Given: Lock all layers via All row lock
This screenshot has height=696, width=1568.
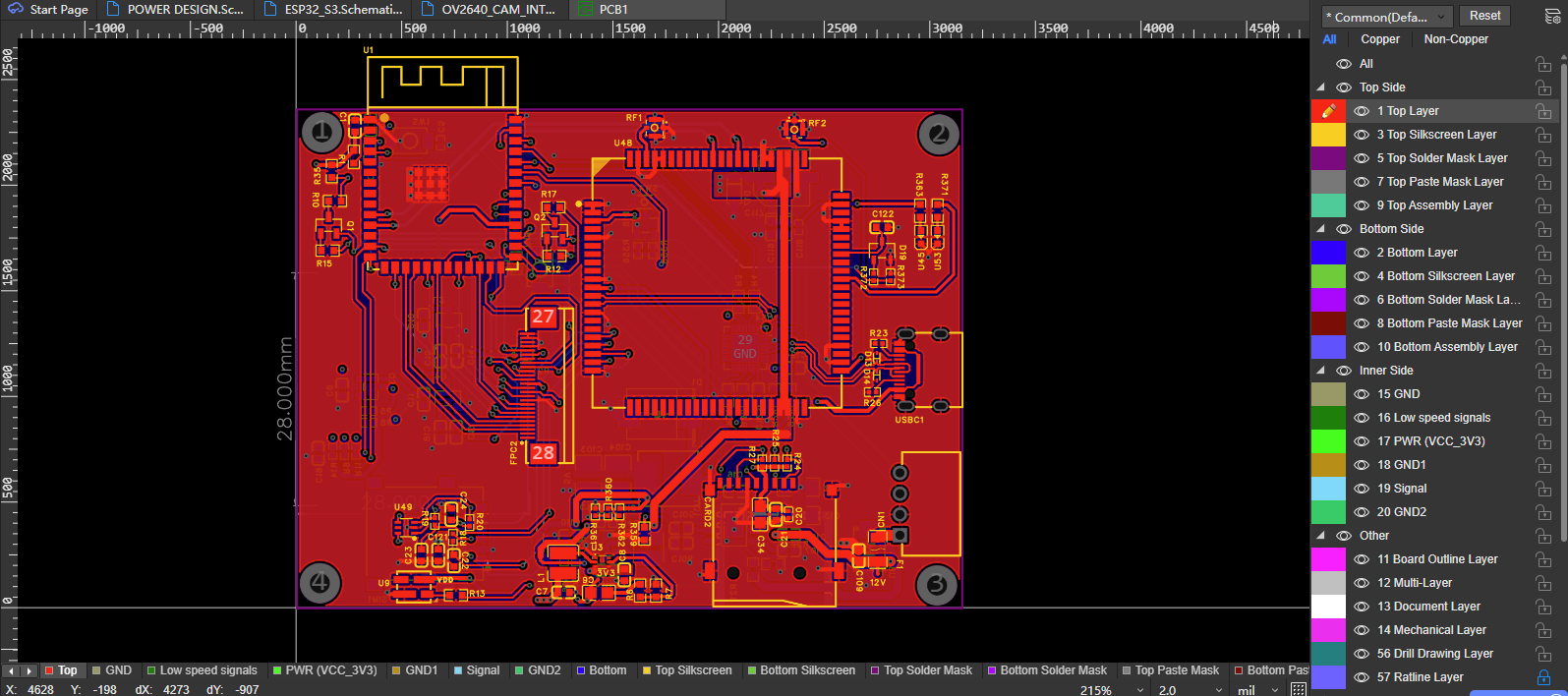Looking at the screenshot, I should tap(1543, 64).
